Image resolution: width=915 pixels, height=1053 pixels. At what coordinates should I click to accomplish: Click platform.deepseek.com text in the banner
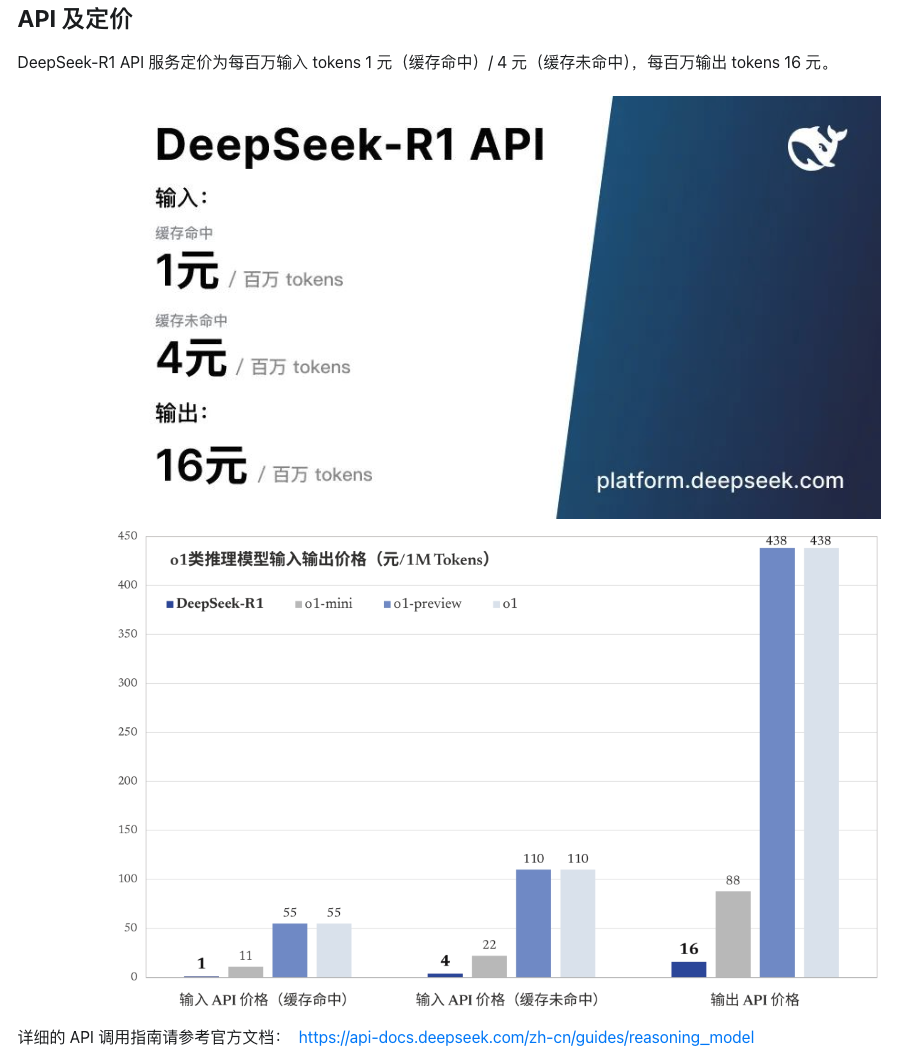[x=719, y=481]
